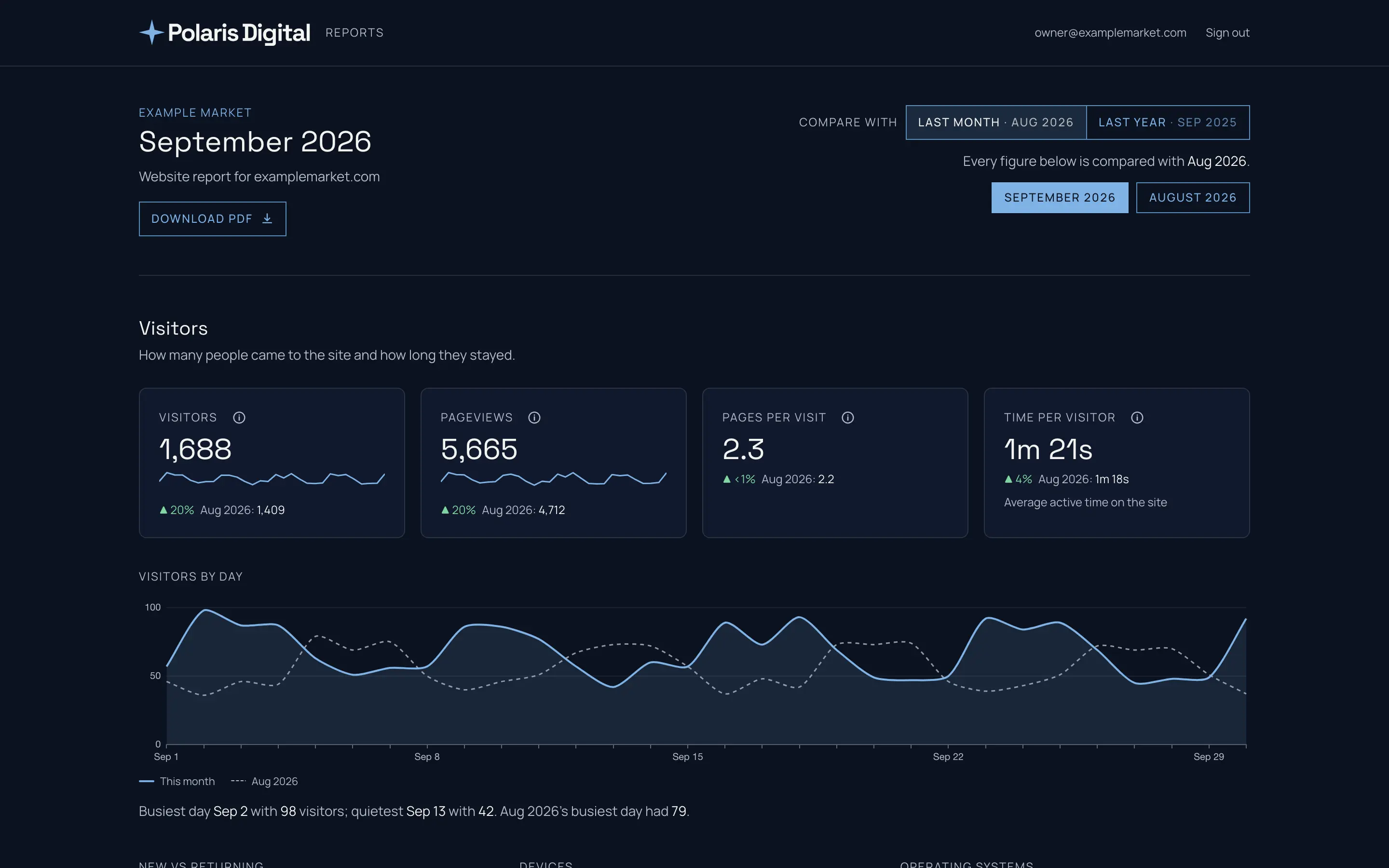Click the '1,688' visitors value
This screenshot has width=1389, height=868.
195,449
